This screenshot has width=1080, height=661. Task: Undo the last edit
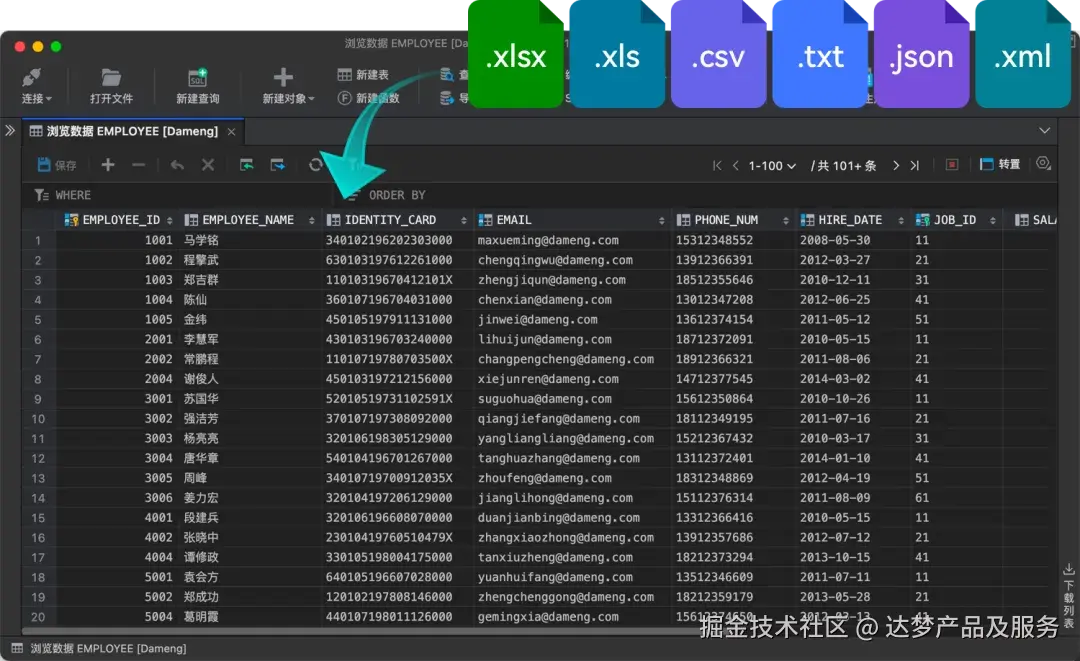point(177,165)
